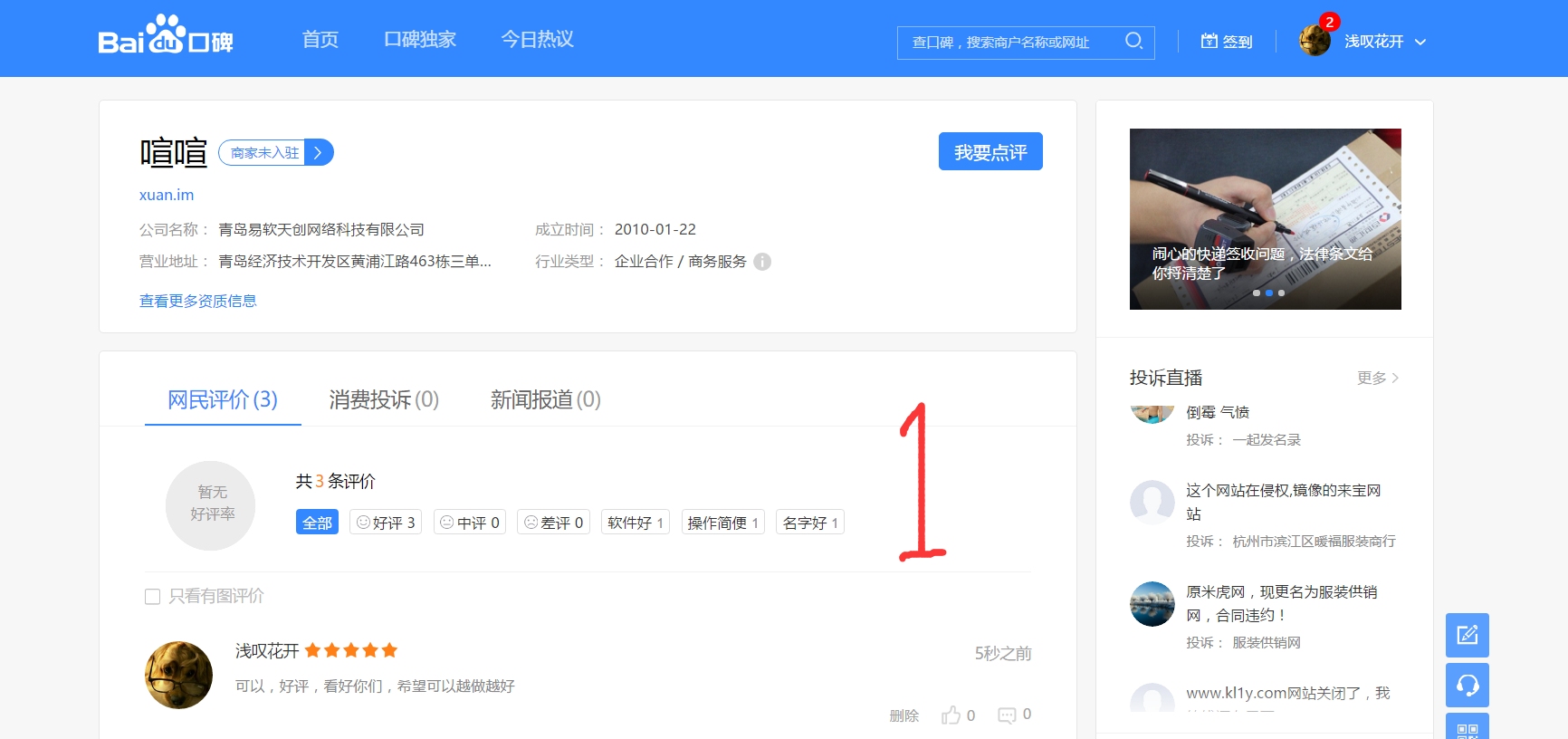Viewport: 1568px width, 739px height.
Task: Expand 更多 in 投诉直播 section
Action: (x=1378, y=378)
